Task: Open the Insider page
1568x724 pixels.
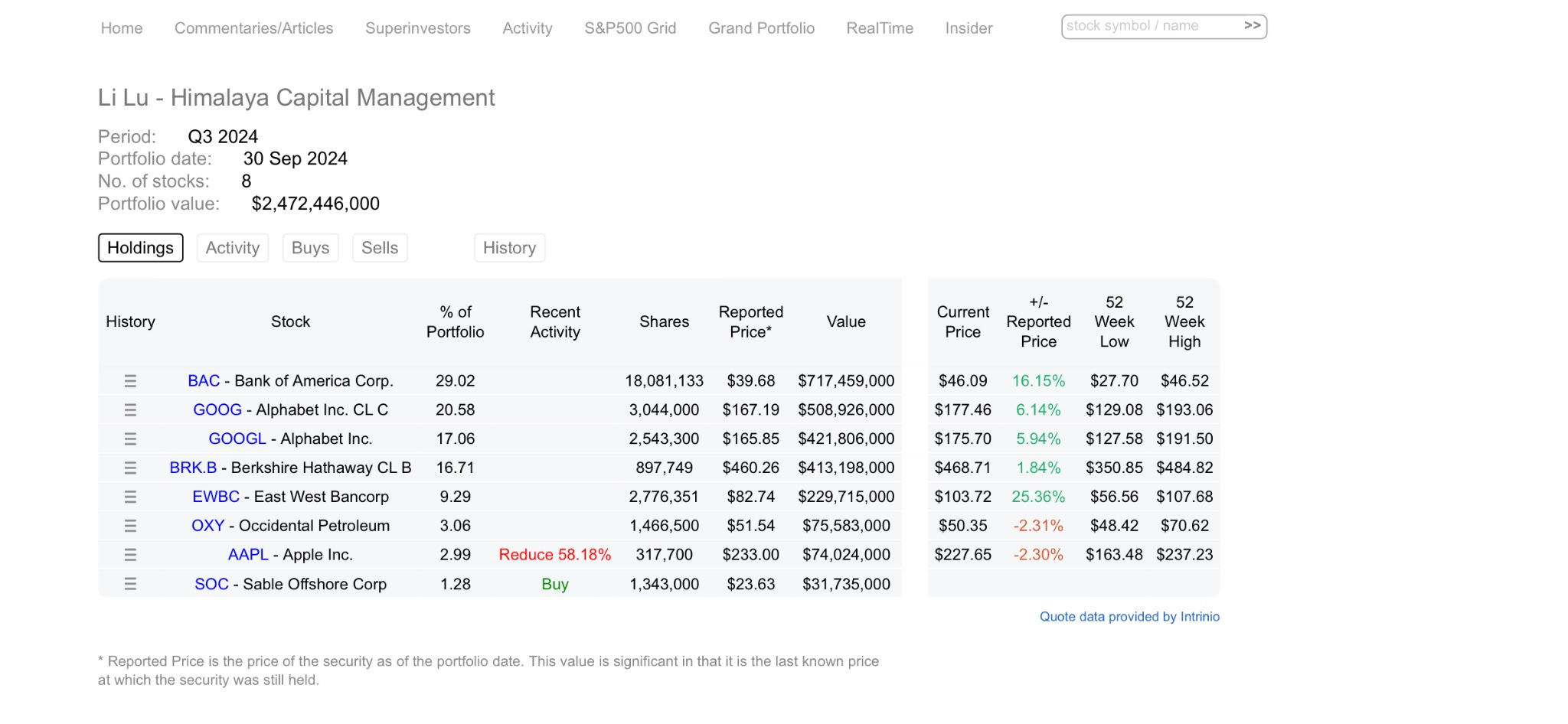Action: click(969, 28)
